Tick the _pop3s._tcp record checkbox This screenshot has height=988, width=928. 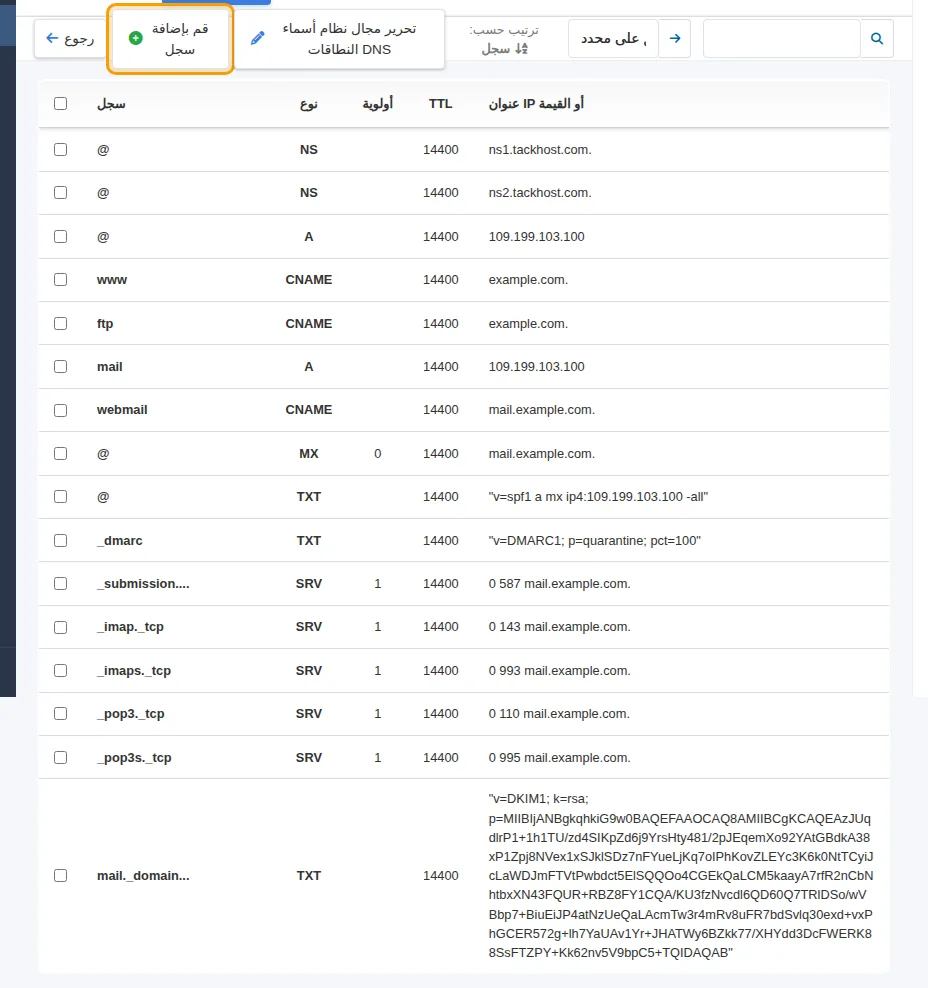tap(60, 757)
